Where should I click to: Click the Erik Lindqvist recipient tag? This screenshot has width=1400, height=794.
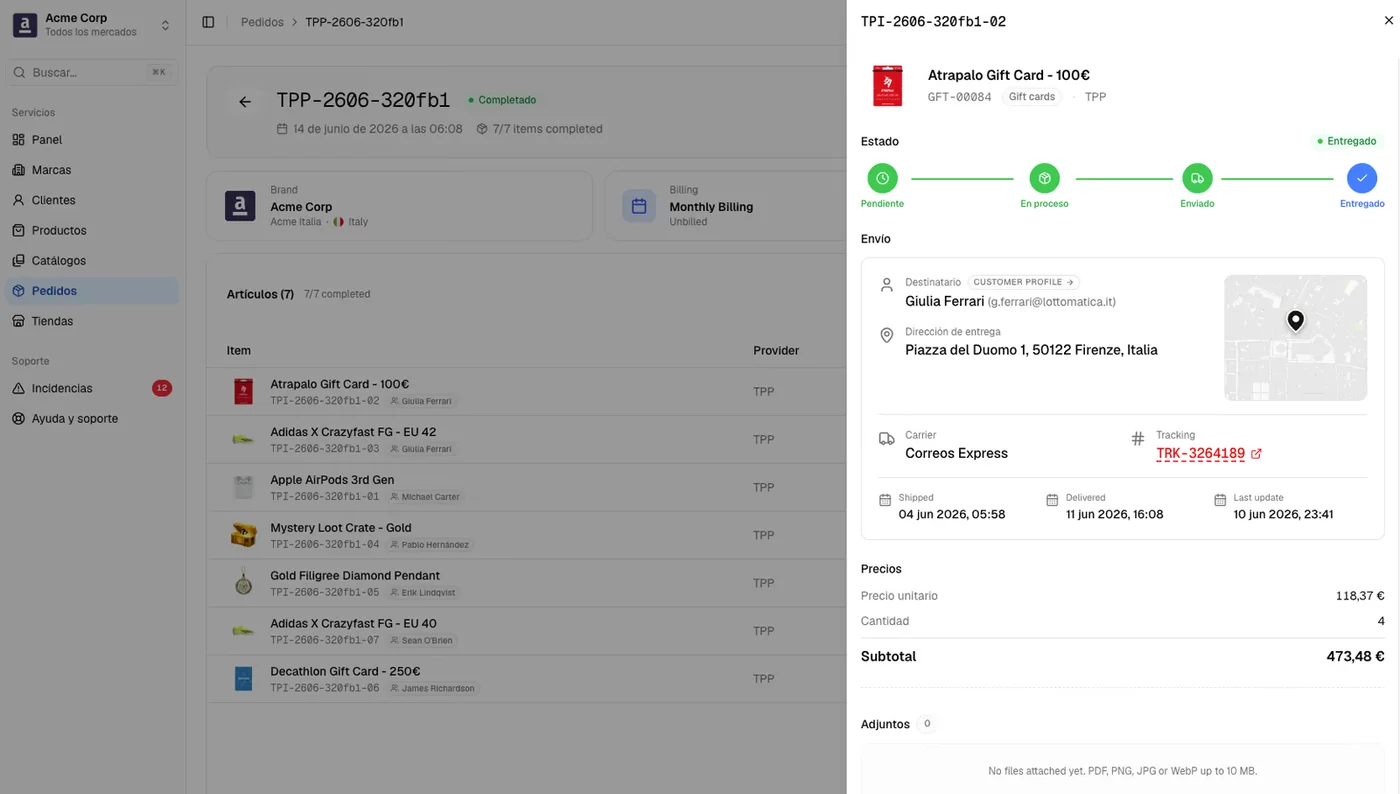point(423,593)
